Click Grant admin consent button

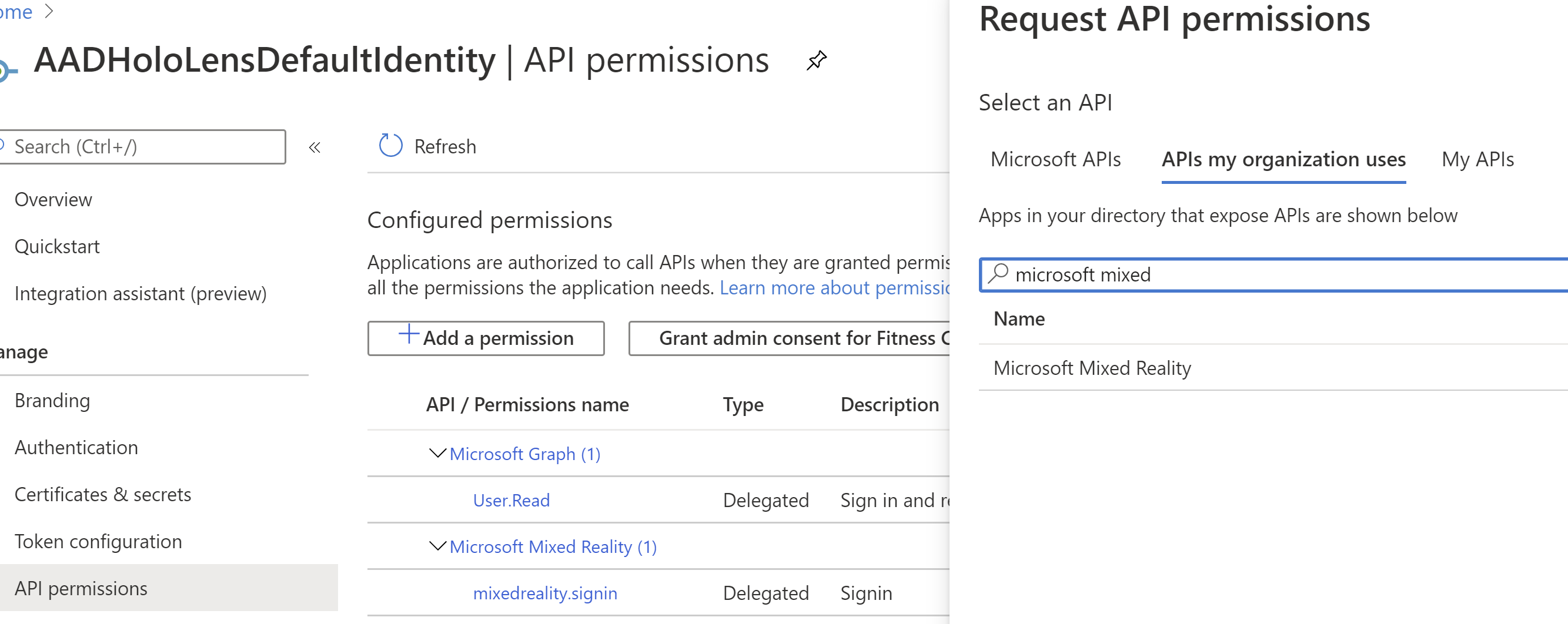tap(790, 338)
